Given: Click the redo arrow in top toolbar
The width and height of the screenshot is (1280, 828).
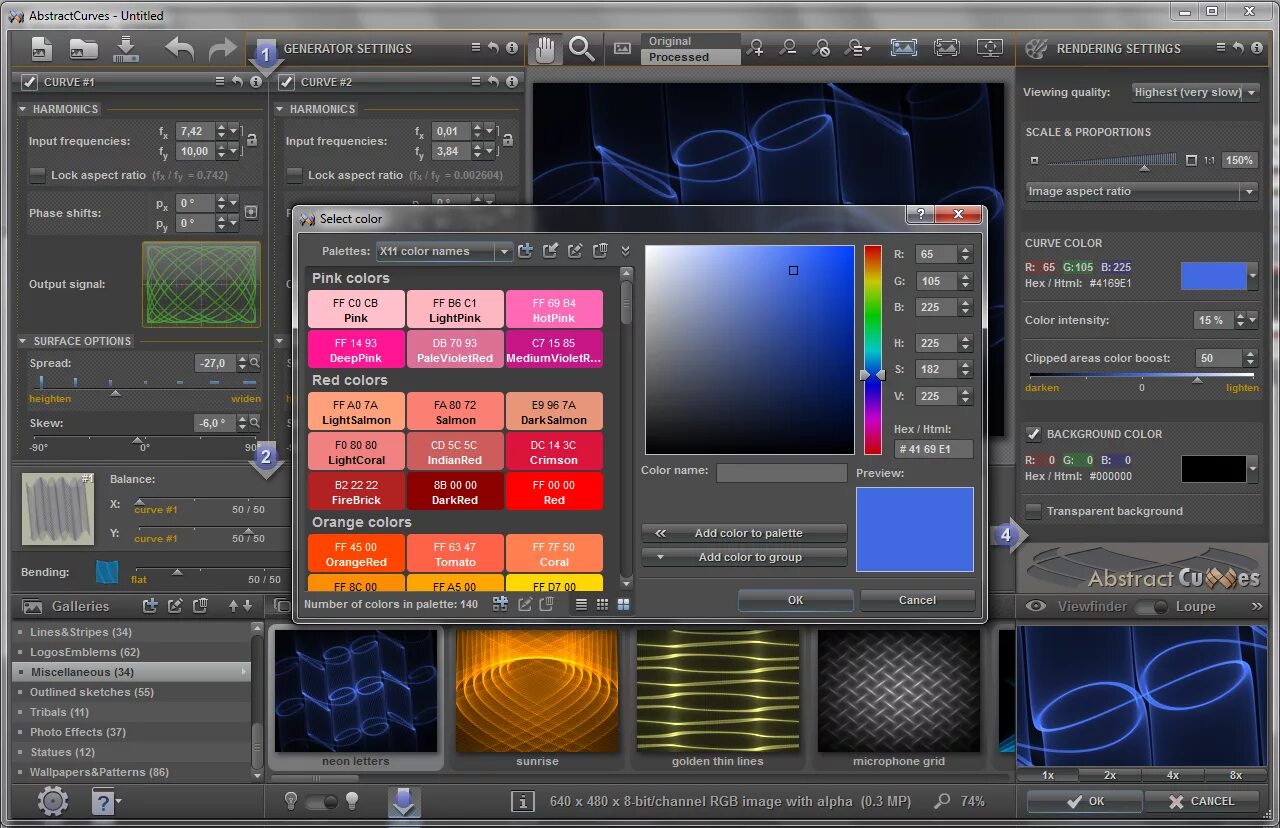Looking at the screenshot, I should [x=221, y=48].
